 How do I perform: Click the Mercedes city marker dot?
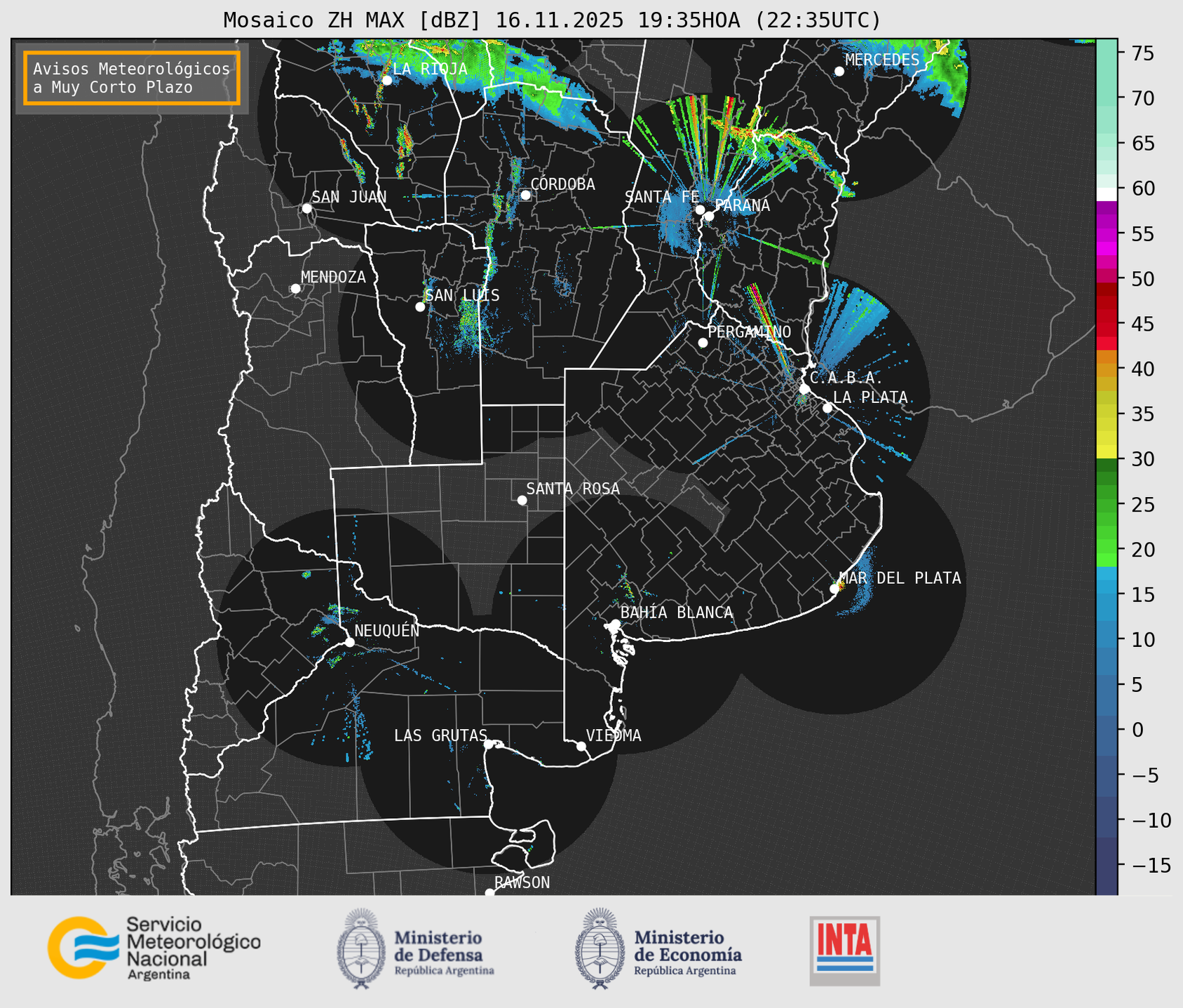click(x=839, y=71)
